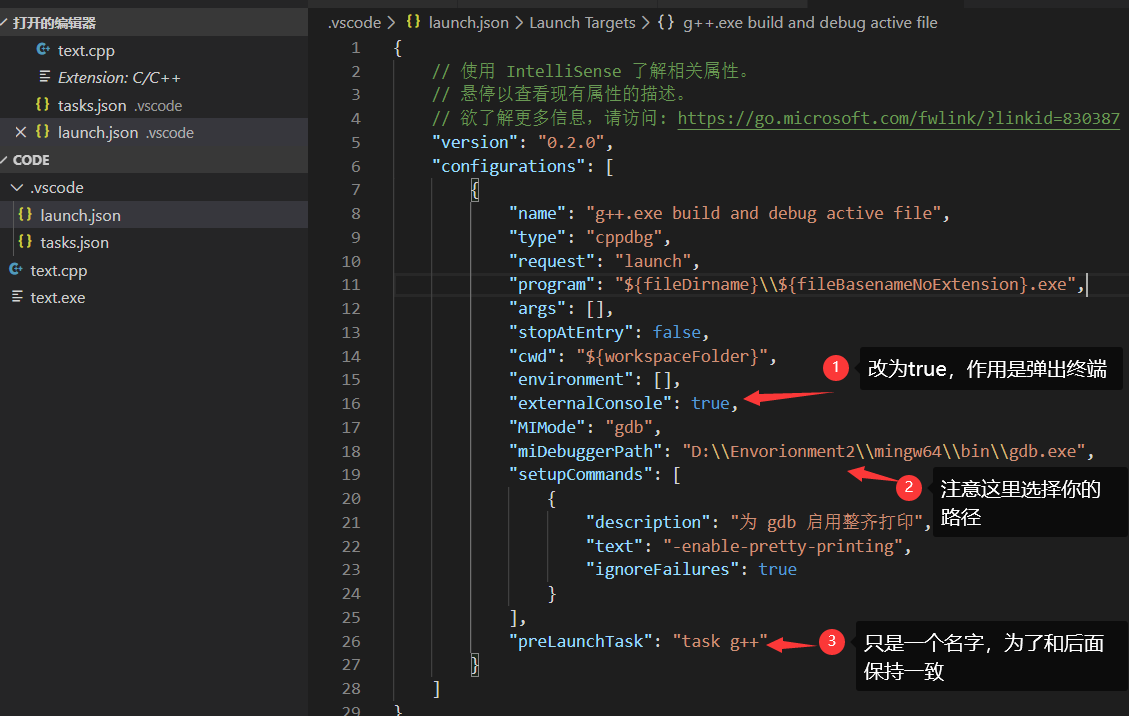1129x716 pixels.
Task: Click the "setupCommands" key
Action: [x=580, y=475]
